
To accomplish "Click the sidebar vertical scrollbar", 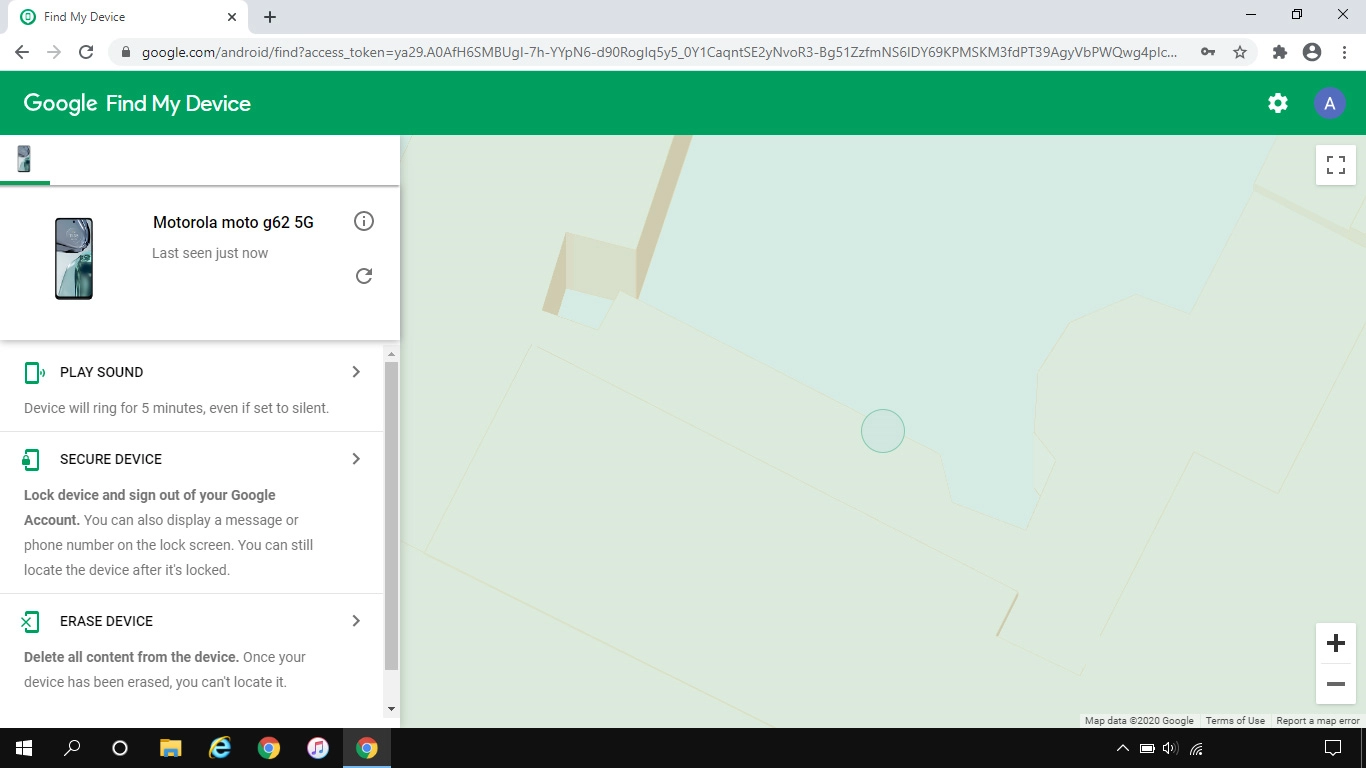I will point(391,515).
